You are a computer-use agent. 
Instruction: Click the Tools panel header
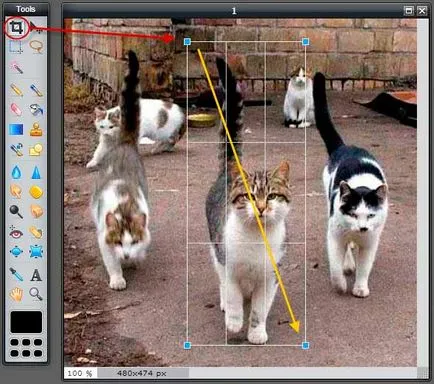(x=26, y=9)
